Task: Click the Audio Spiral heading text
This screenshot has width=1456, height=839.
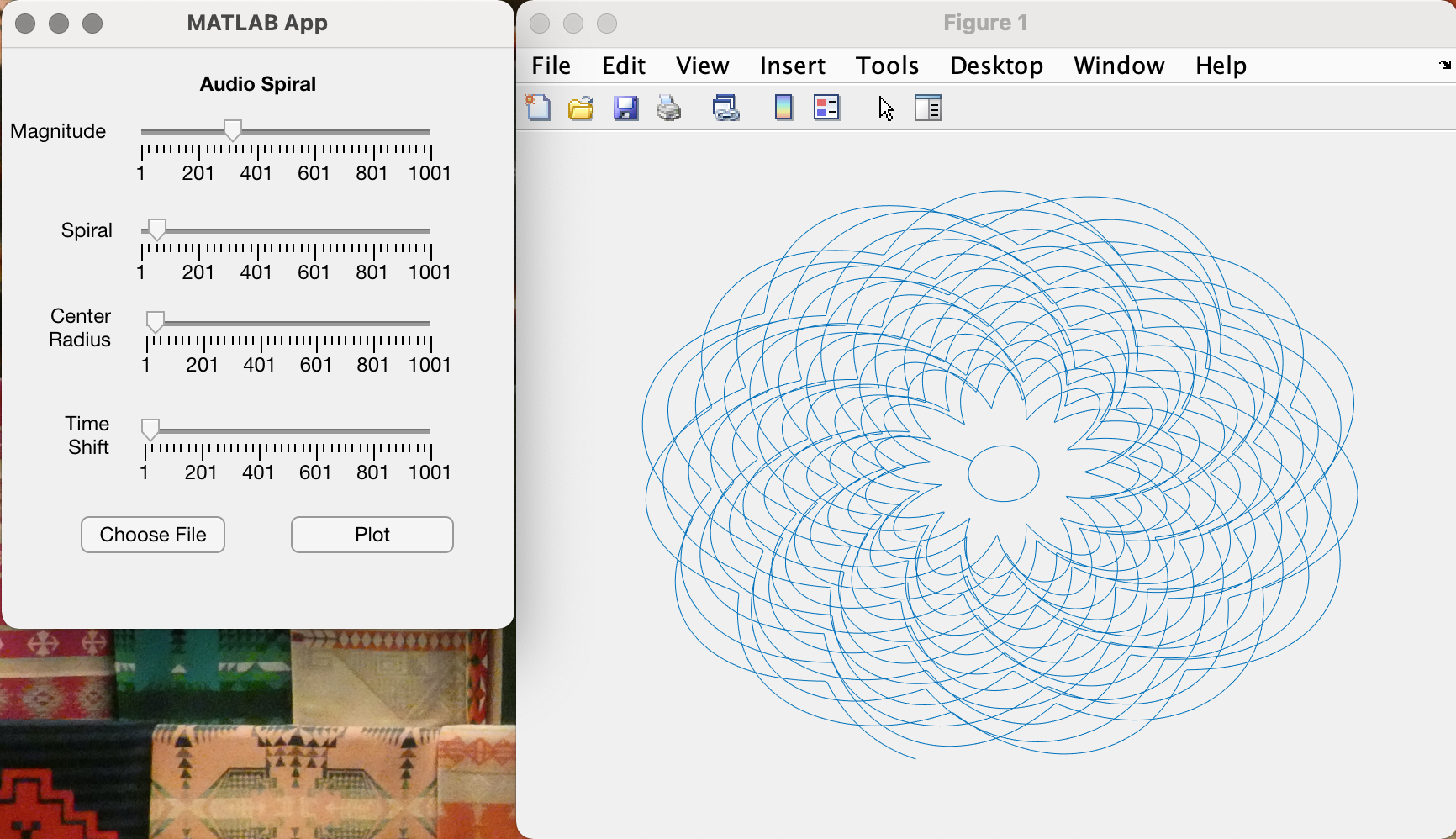Action: pyautogui.click(x=258, y=84)
